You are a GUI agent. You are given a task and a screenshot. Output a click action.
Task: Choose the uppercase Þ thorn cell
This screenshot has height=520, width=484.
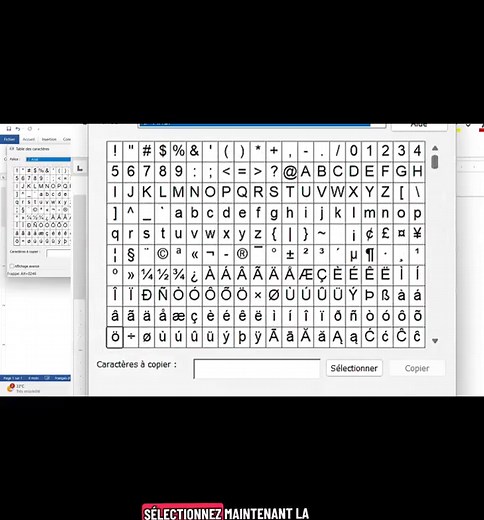[370, 296]
